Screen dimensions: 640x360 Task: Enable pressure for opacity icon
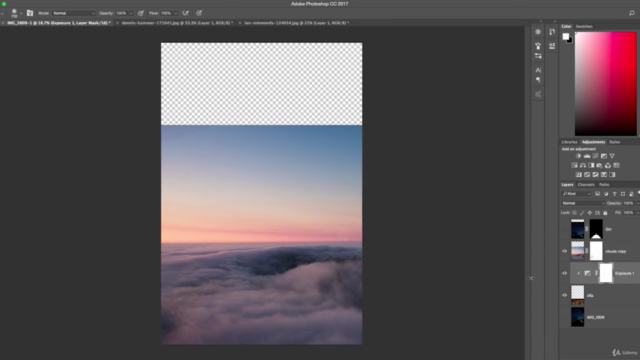click(141, 13)
